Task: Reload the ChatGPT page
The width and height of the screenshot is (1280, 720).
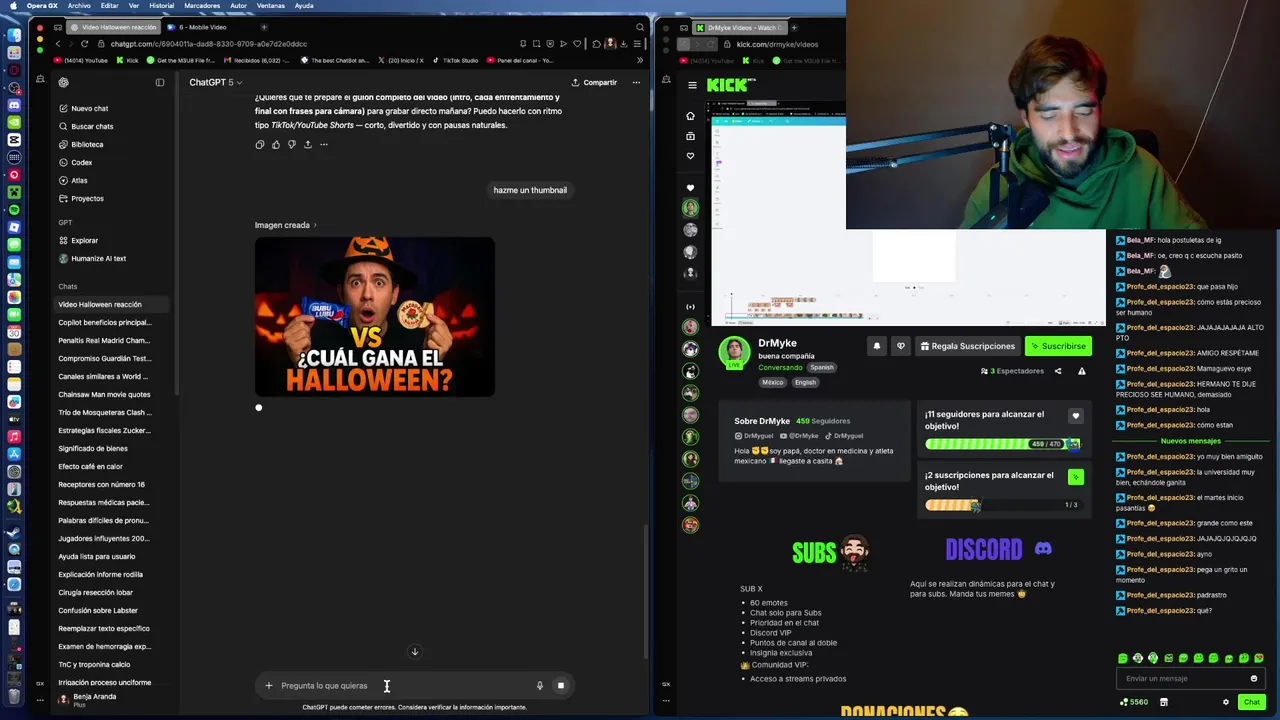Action: pos(84,44)
